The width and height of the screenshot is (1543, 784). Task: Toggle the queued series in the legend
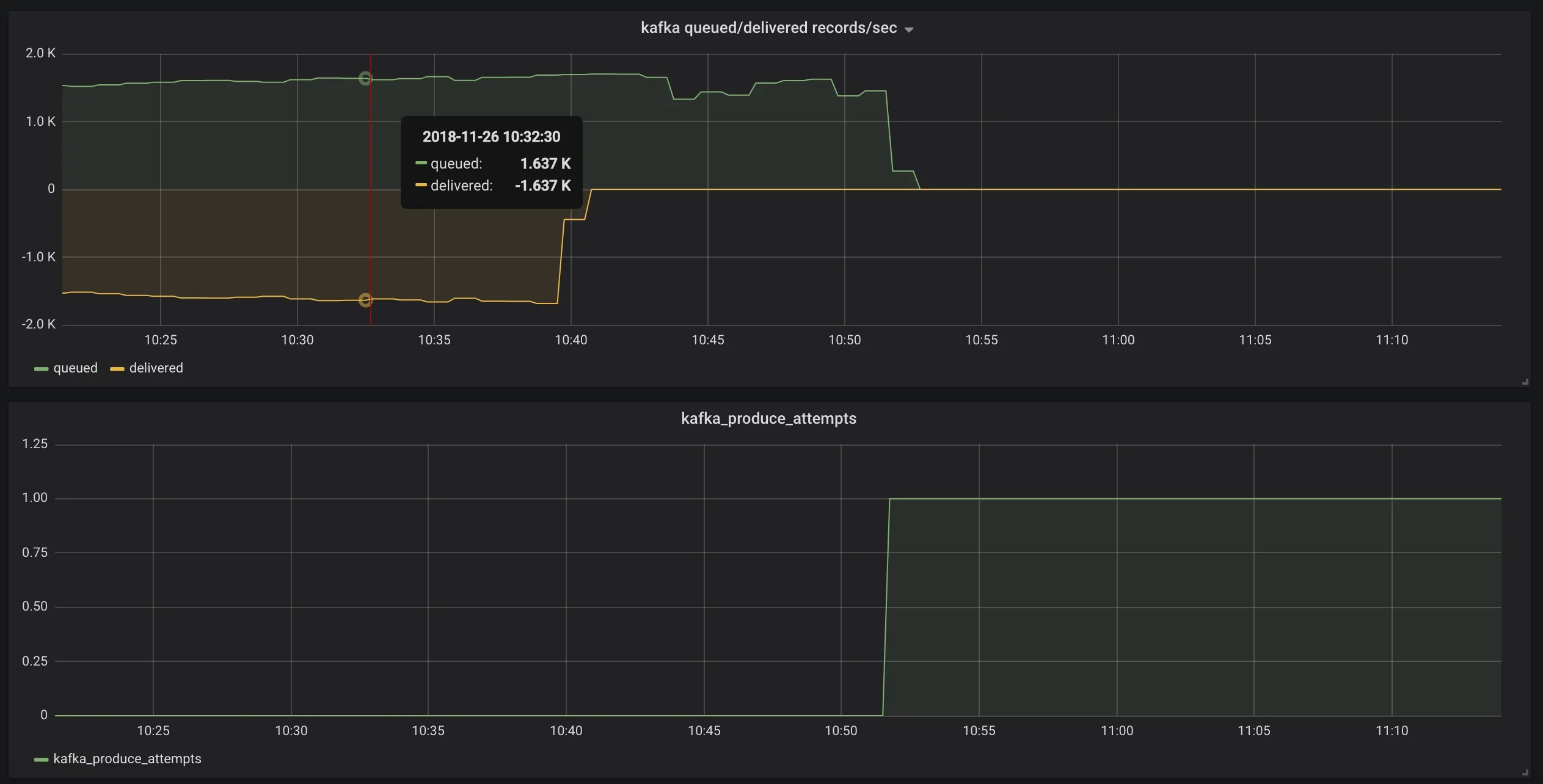(x=75, y=368)
